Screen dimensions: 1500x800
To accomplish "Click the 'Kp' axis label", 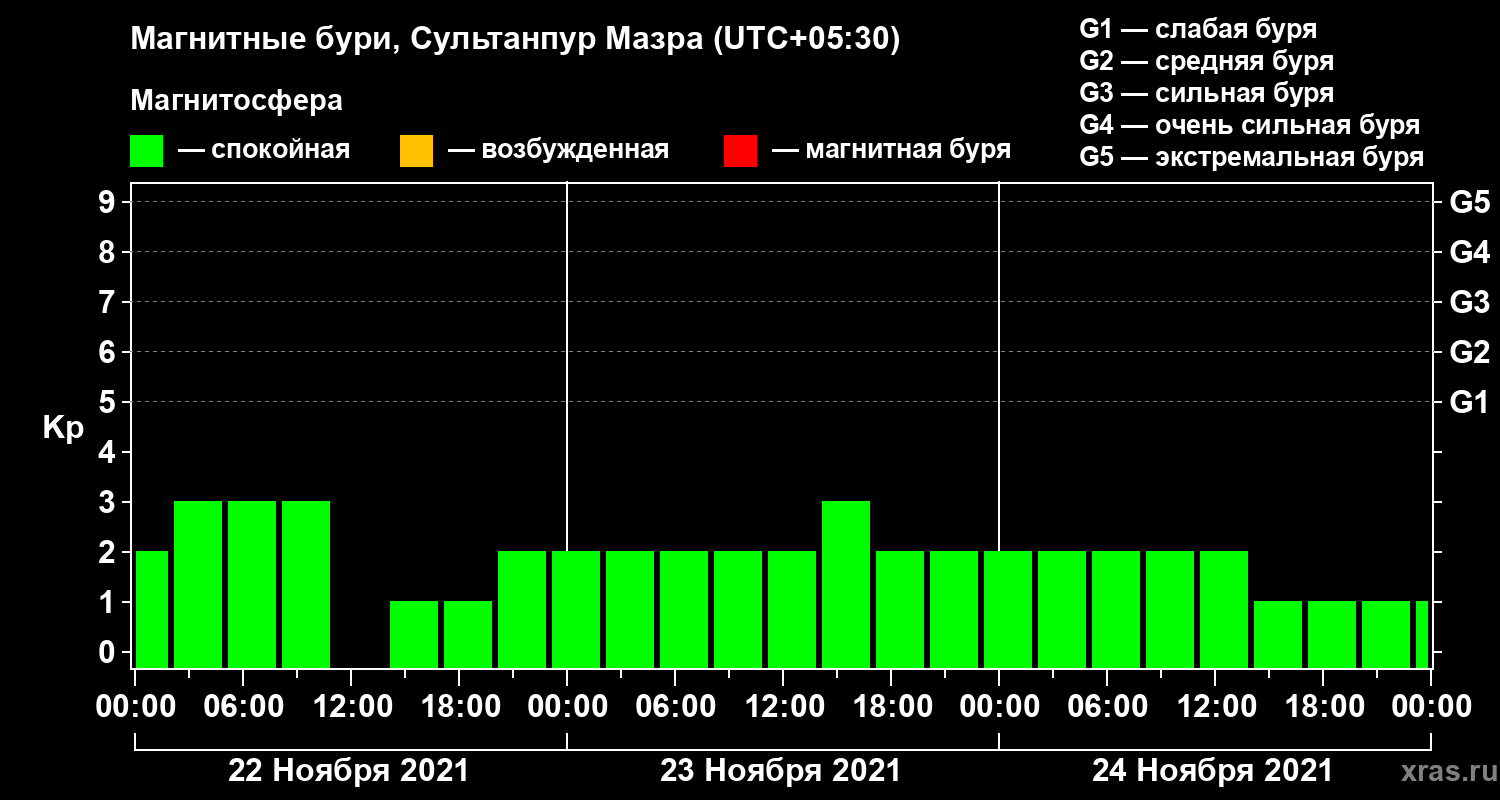I will pyautogui.click(x=62, y=428).
